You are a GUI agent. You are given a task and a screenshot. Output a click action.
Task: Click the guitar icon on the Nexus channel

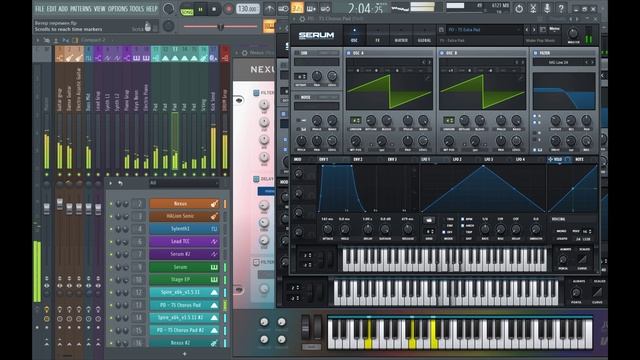coord(214,203)
